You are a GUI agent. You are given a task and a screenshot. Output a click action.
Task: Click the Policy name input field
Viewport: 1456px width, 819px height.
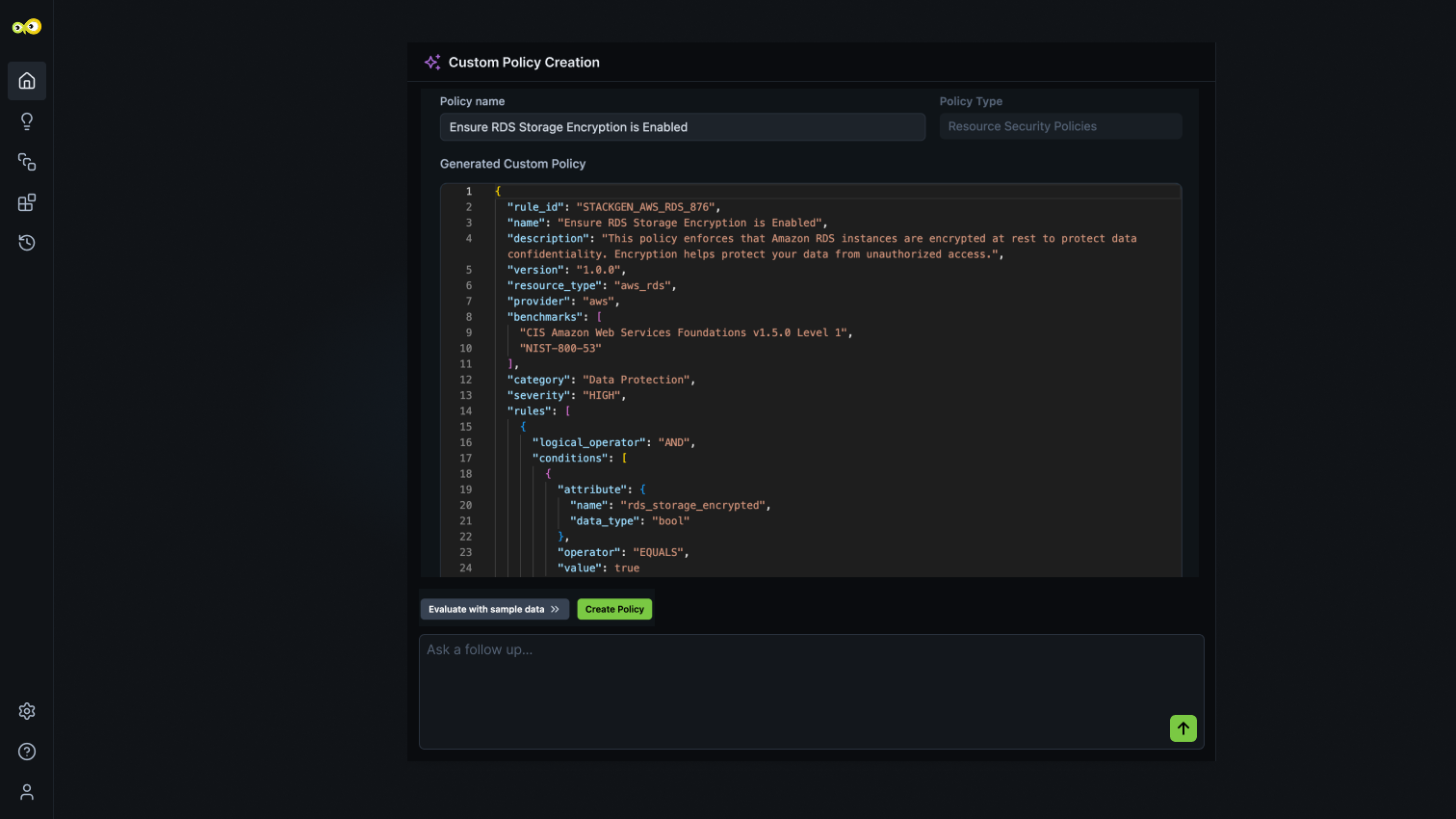[x=682, y=126]
